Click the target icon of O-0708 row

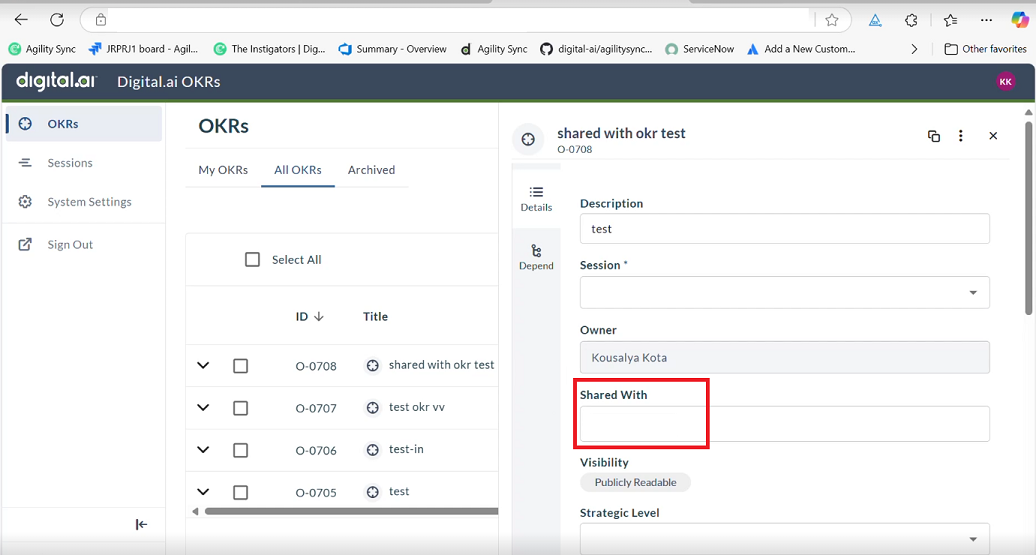point(373,365)
